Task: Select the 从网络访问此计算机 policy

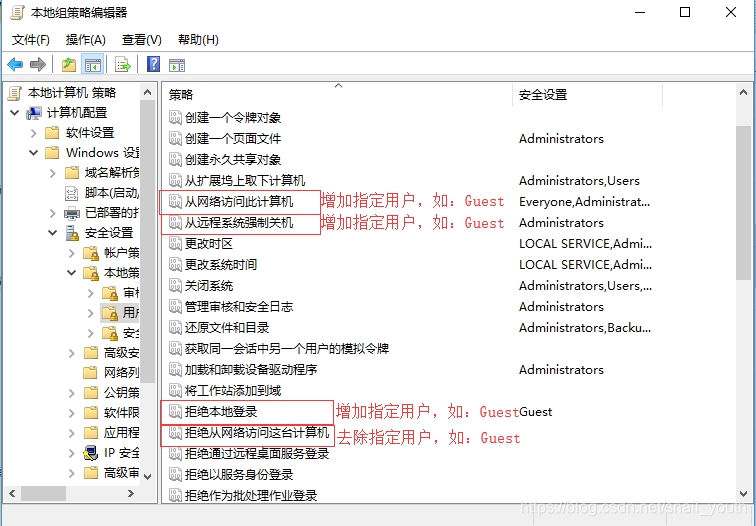Action: coord(239,202)
